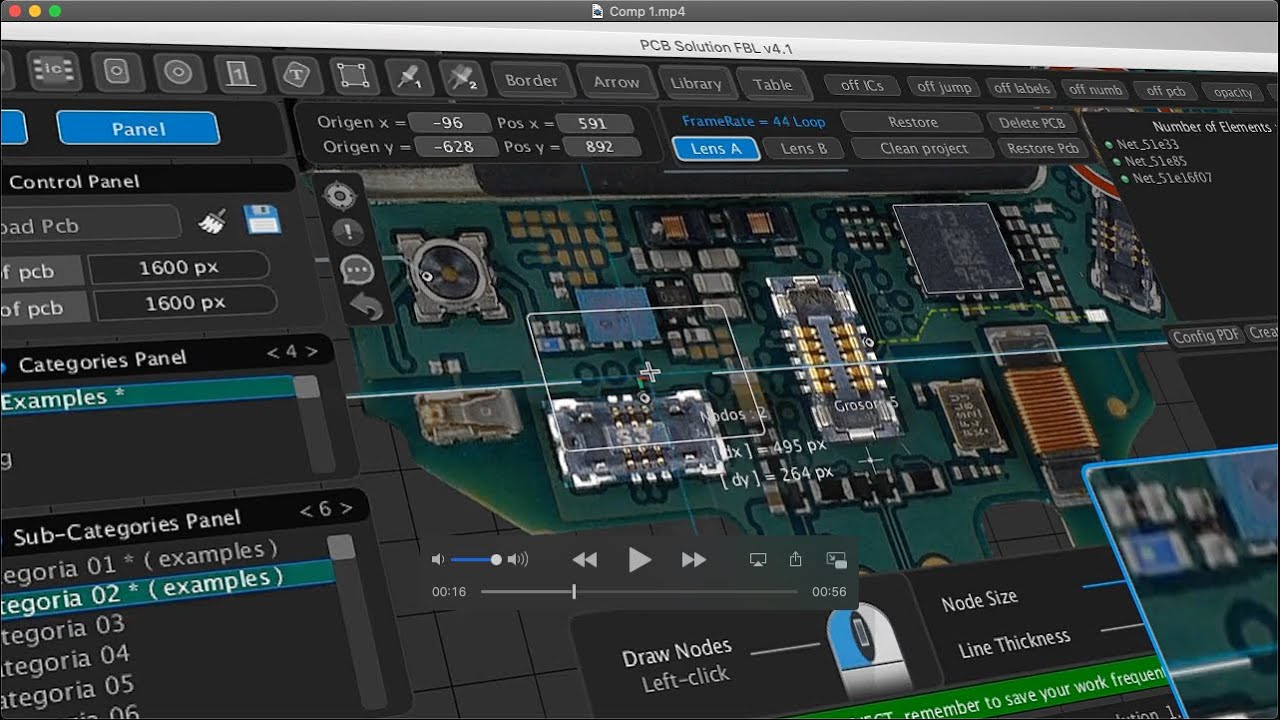Select the circular pad tool icon
Image resolution: width=1280 pixels, height=720 pixels.
tap(178, 72)
